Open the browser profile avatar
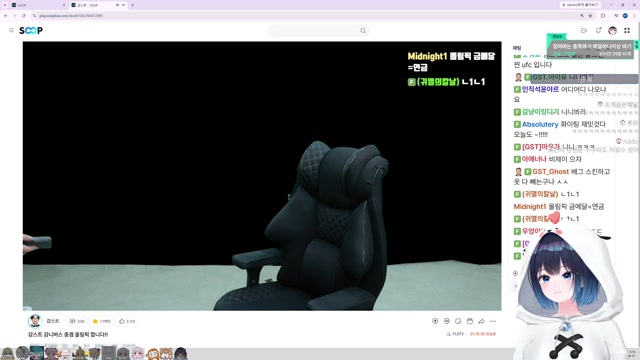The width and height of the screenshot is (640, 360). pos(625,16)
